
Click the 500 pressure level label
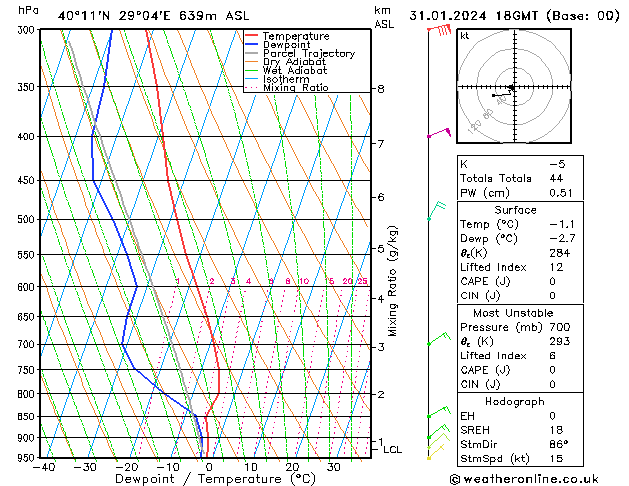click(x=28, y=219)
